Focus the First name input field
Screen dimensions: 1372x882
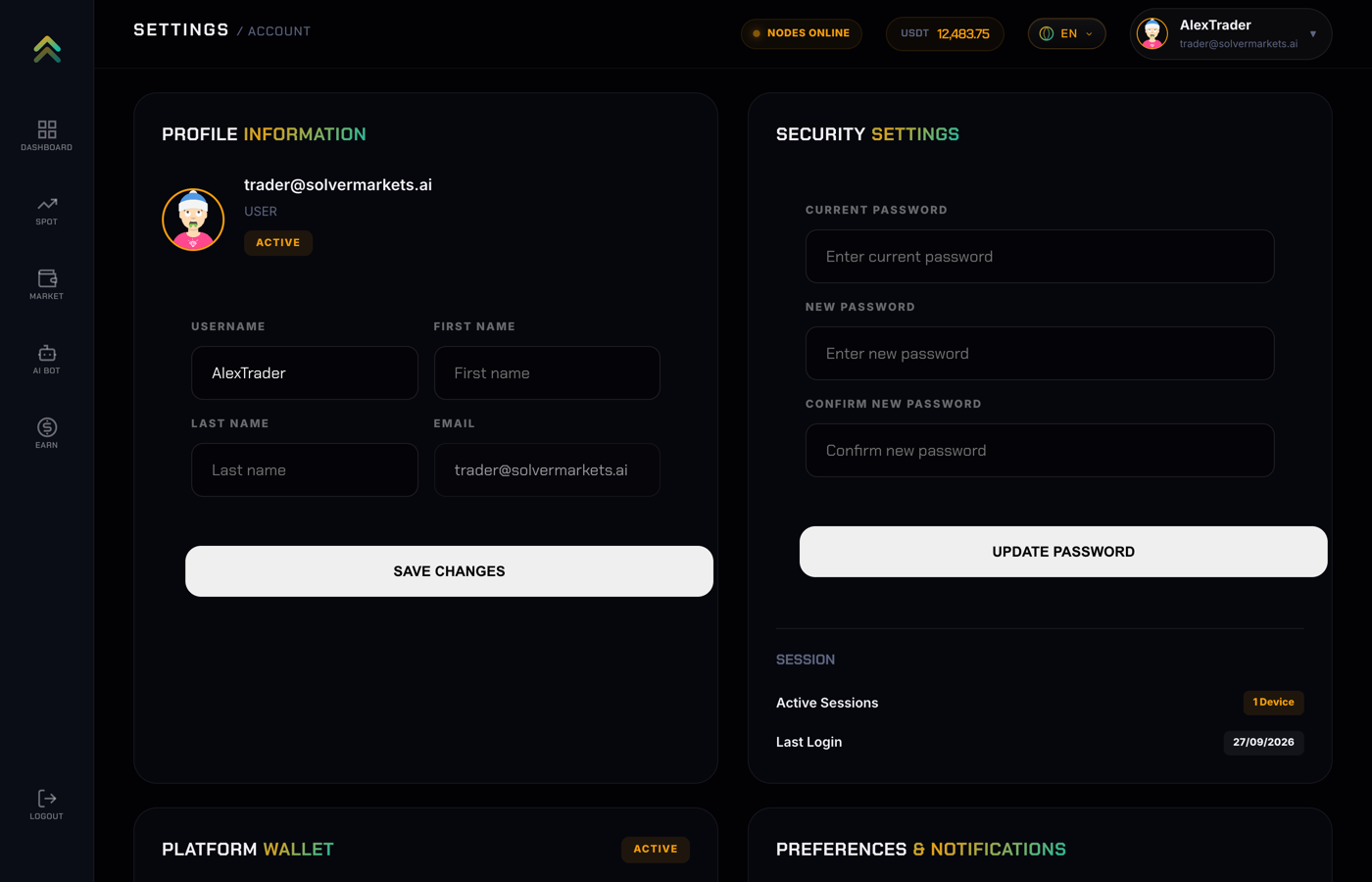tap(547, 372)
